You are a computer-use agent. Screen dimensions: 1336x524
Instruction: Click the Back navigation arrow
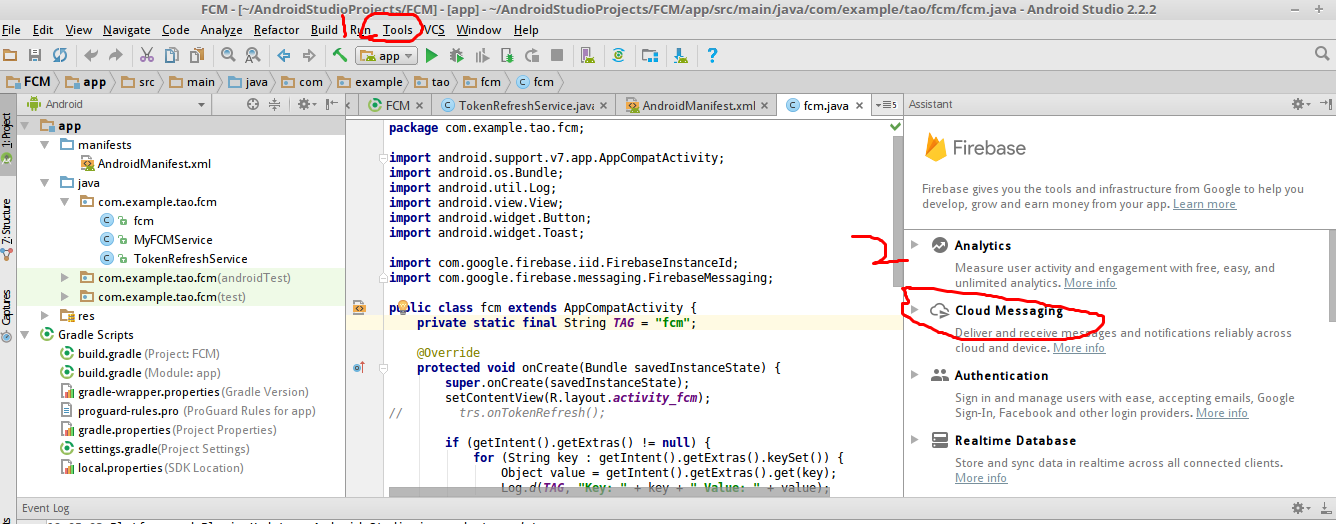(283, 55)
